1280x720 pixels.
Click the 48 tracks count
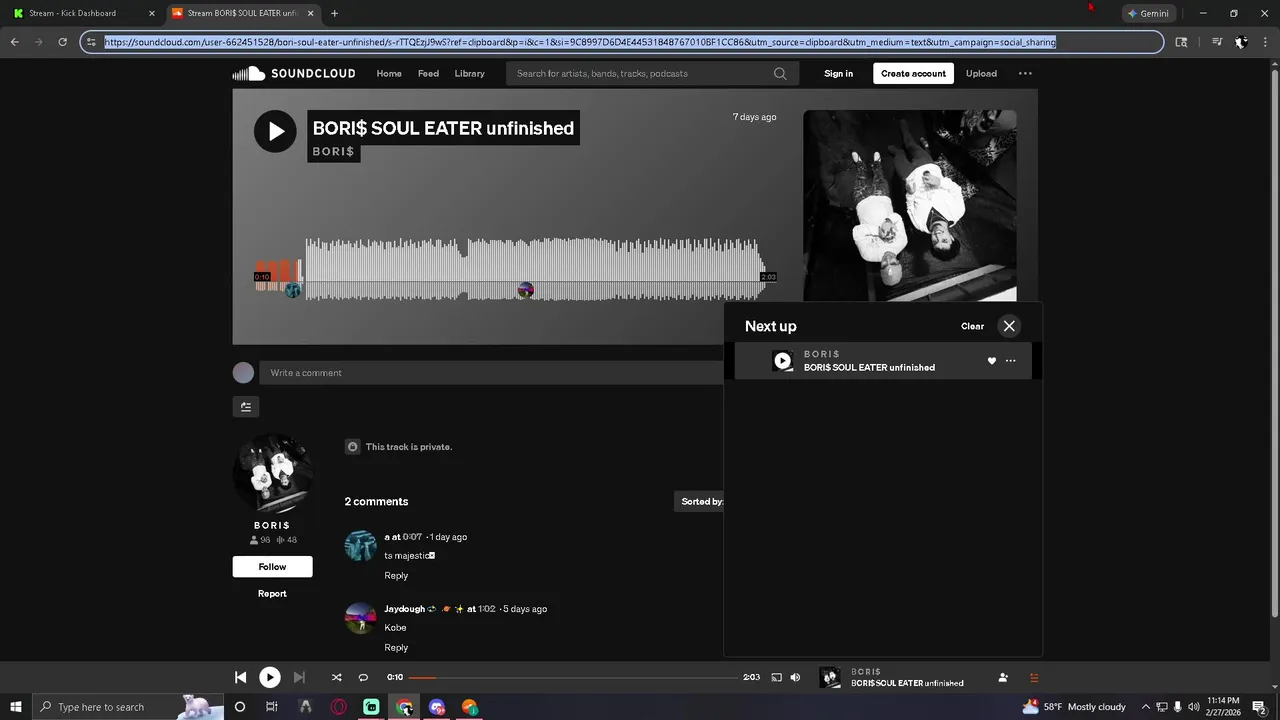(286, 540)
